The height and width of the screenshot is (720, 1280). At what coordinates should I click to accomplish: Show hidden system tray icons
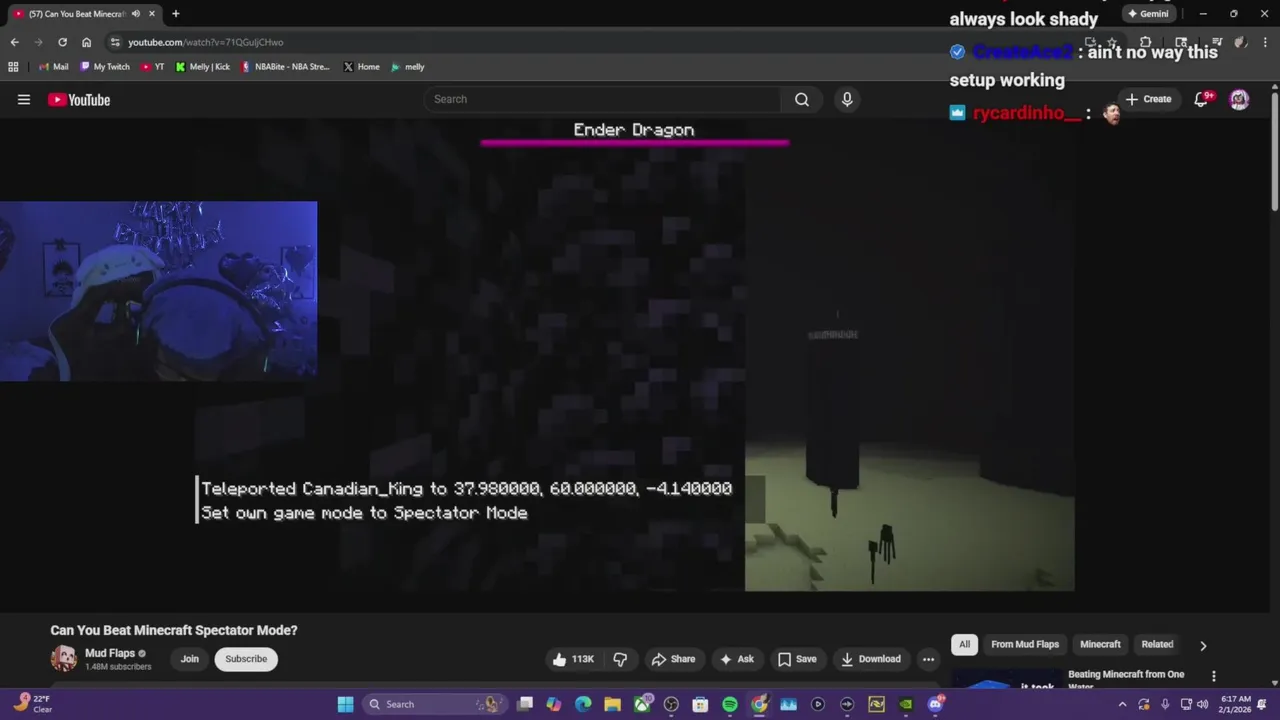click(x=1122, y=704)
